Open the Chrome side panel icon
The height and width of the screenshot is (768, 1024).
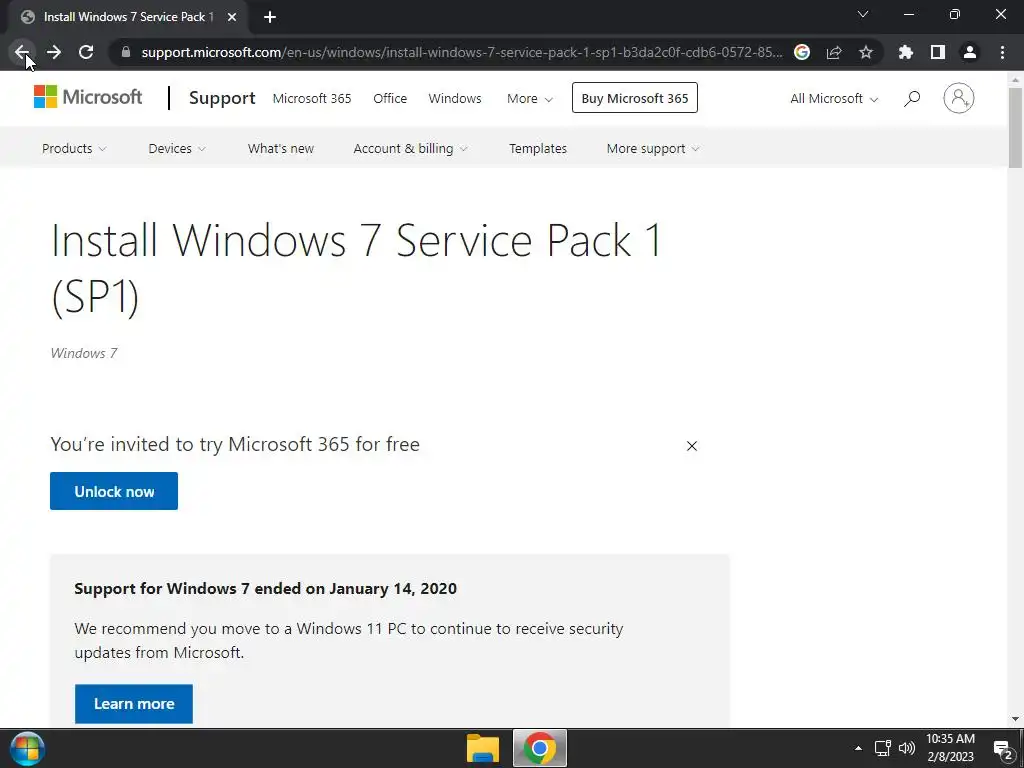point(938,52)
